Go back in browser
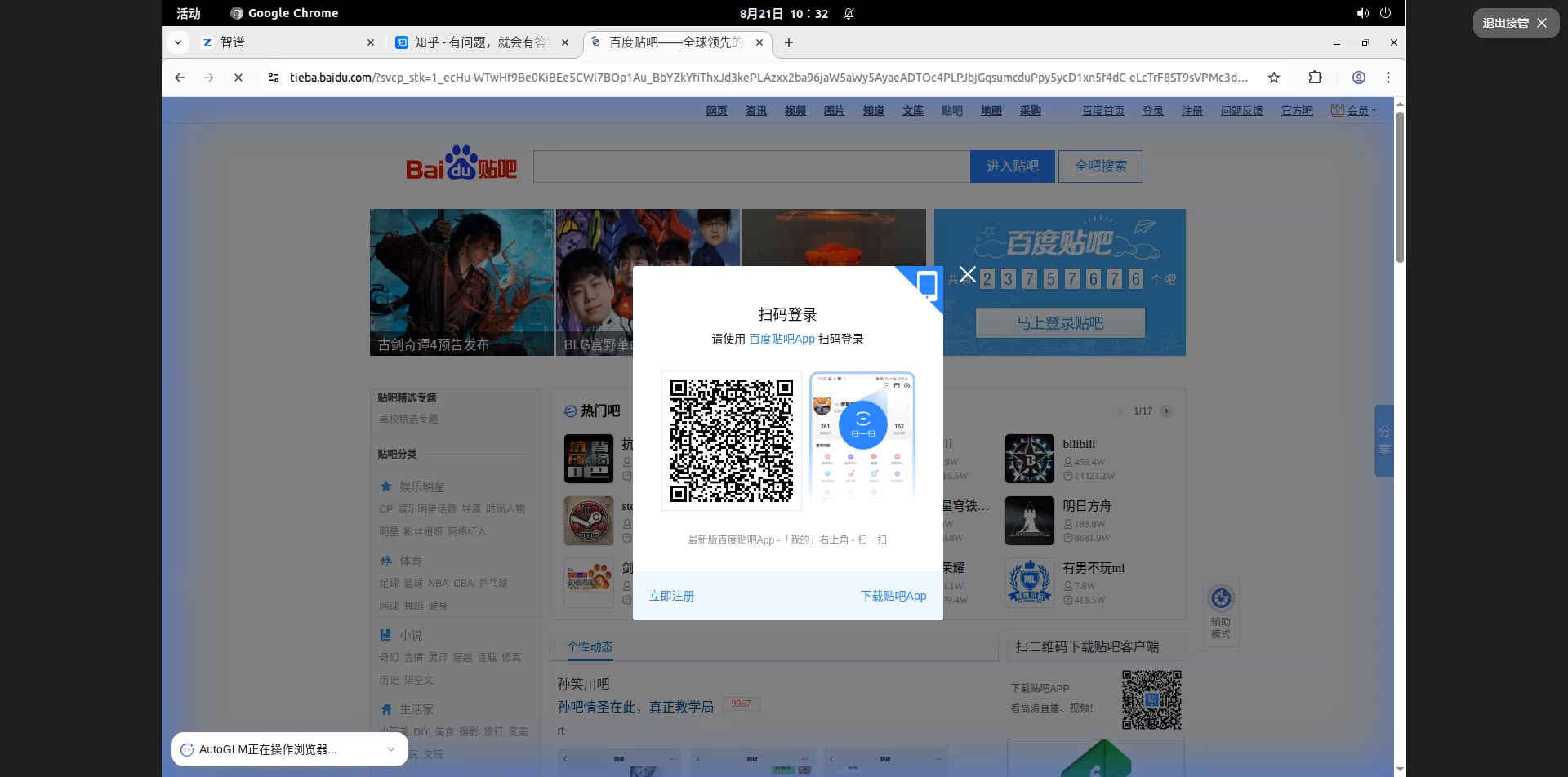Viewport: 1568px width, 777px height. point(180,78)
